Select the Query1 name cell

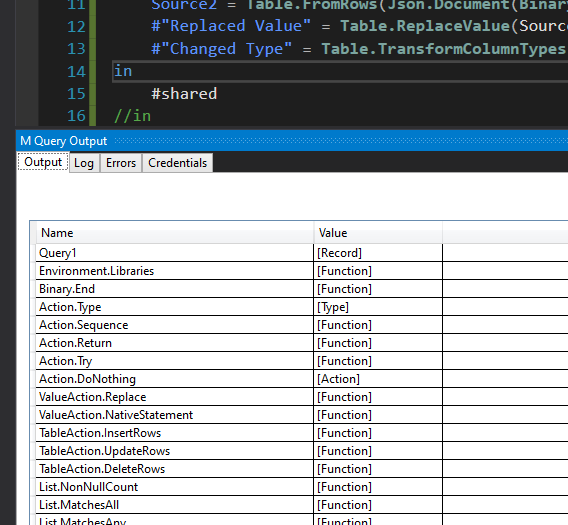[x=175, y=253]
